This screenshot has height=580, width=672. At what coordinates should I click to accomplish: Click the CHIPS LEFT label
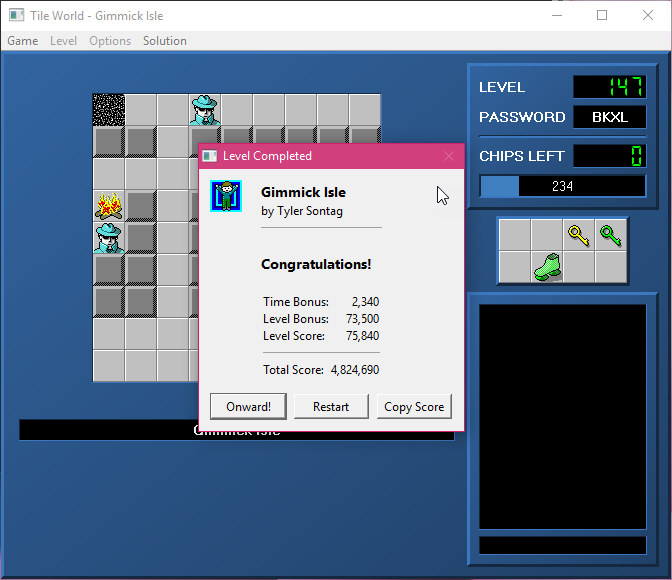522,156
